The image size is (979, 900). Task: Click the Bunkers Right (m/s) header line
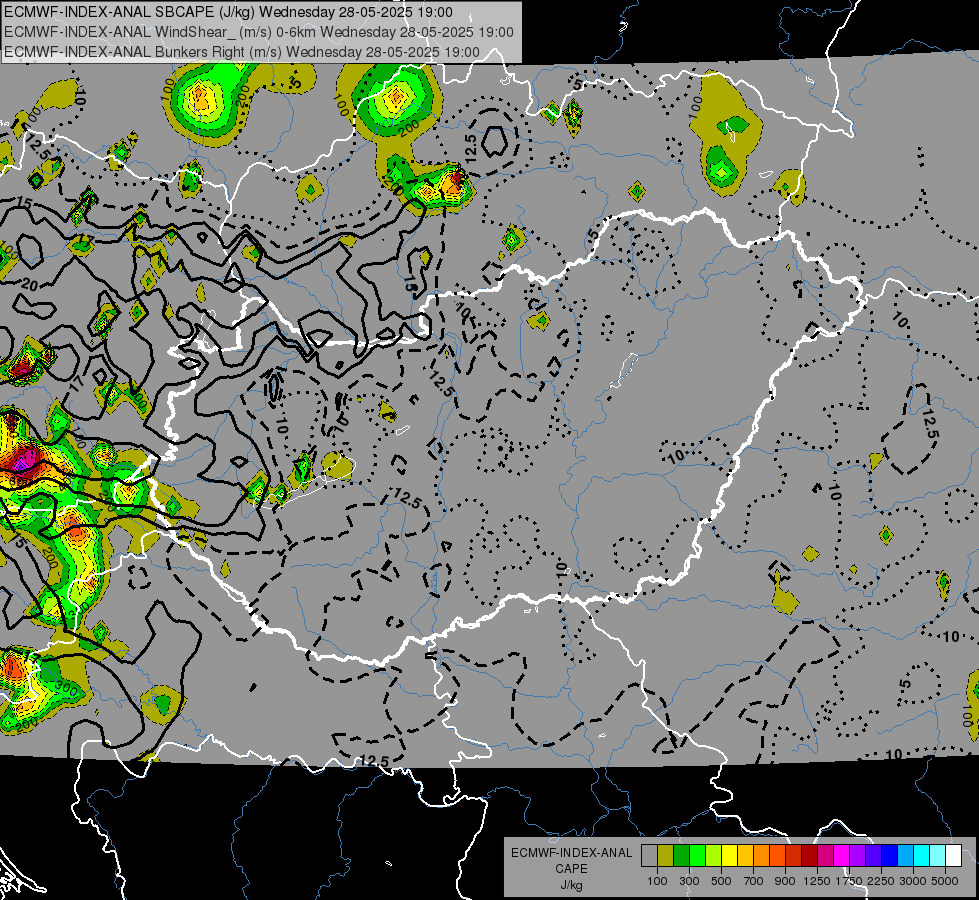[242, 52]
